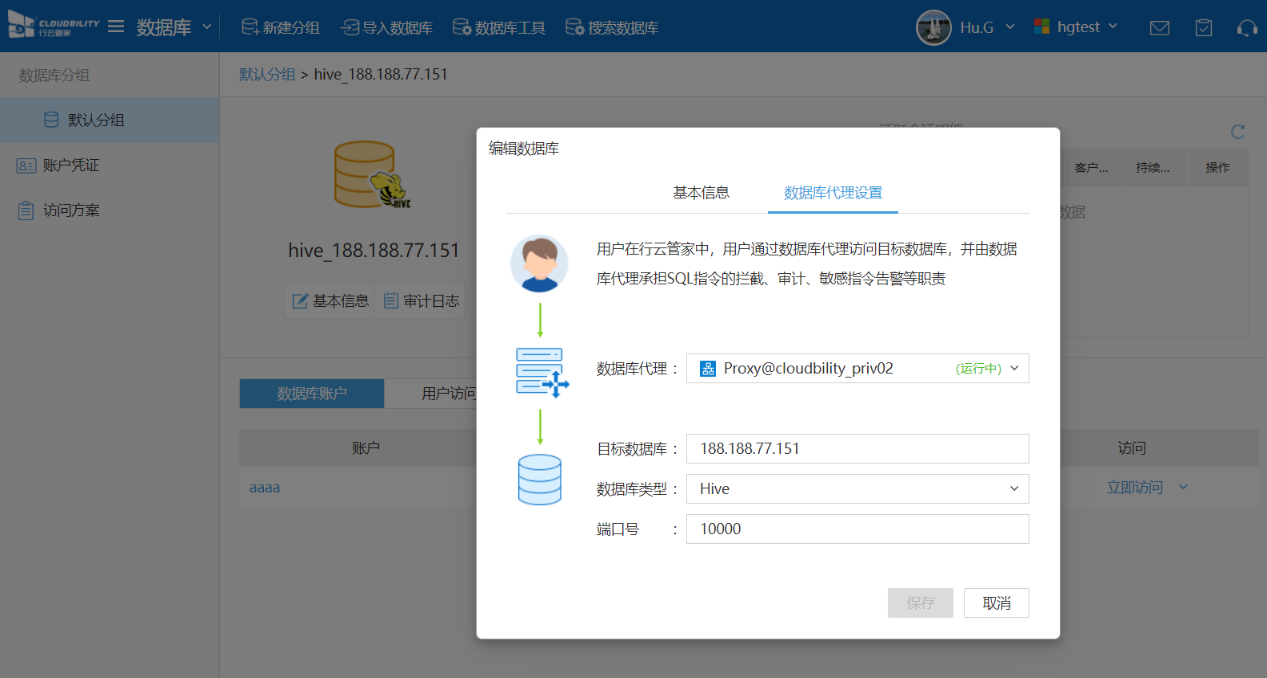Open the 数据库类型 Hive dropdown
The image size is (1267, 678).
[x=857, y=489]
